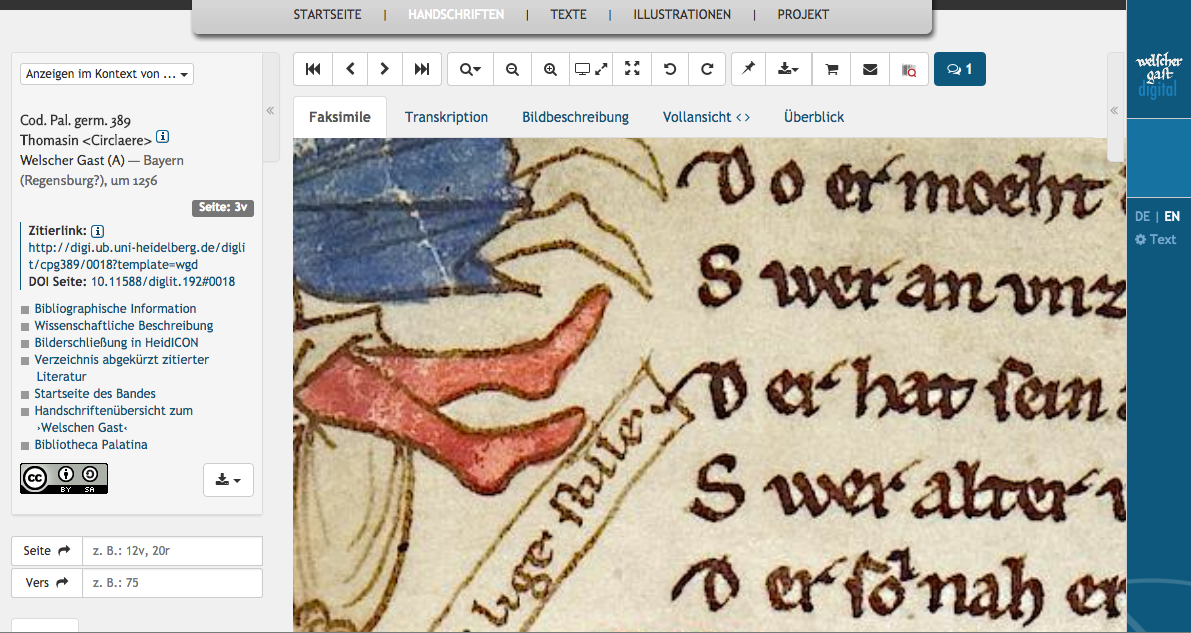The width and height of the screenshot is (1191, 633).
Task: Click the envelope mail icon
Action: [870, 69]
